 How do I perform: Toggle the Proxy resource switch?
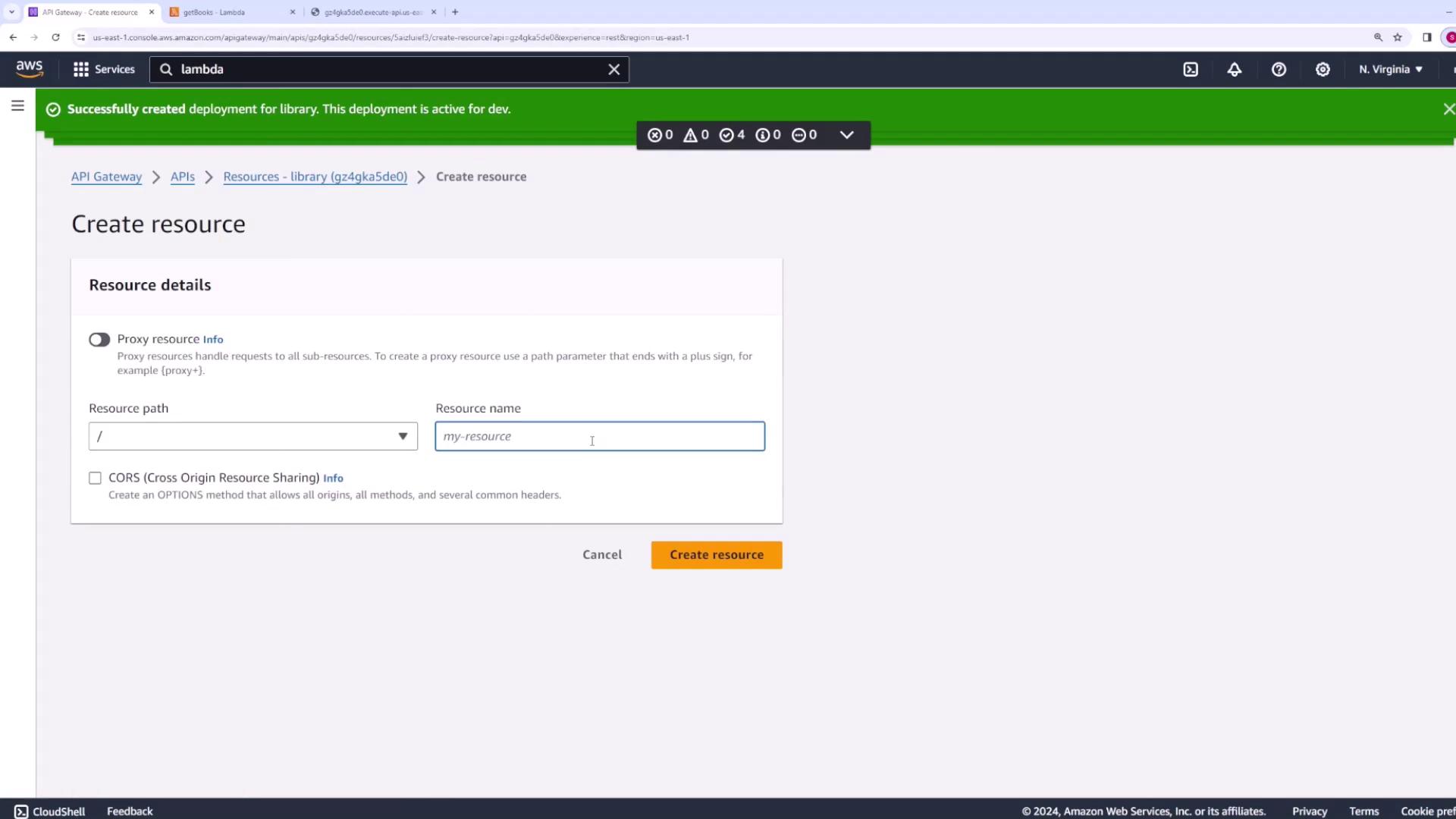pyautogui.click(x=99, y=340)
